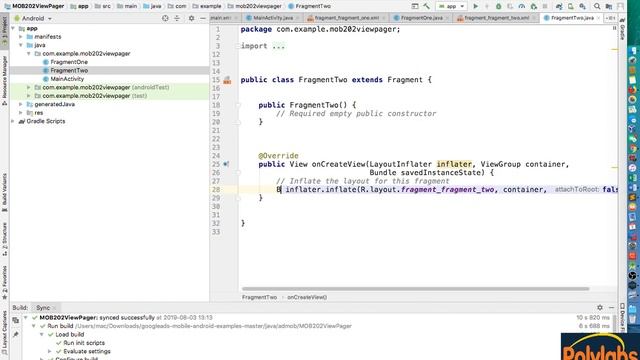Start debugging with the green bug icon

498,6
